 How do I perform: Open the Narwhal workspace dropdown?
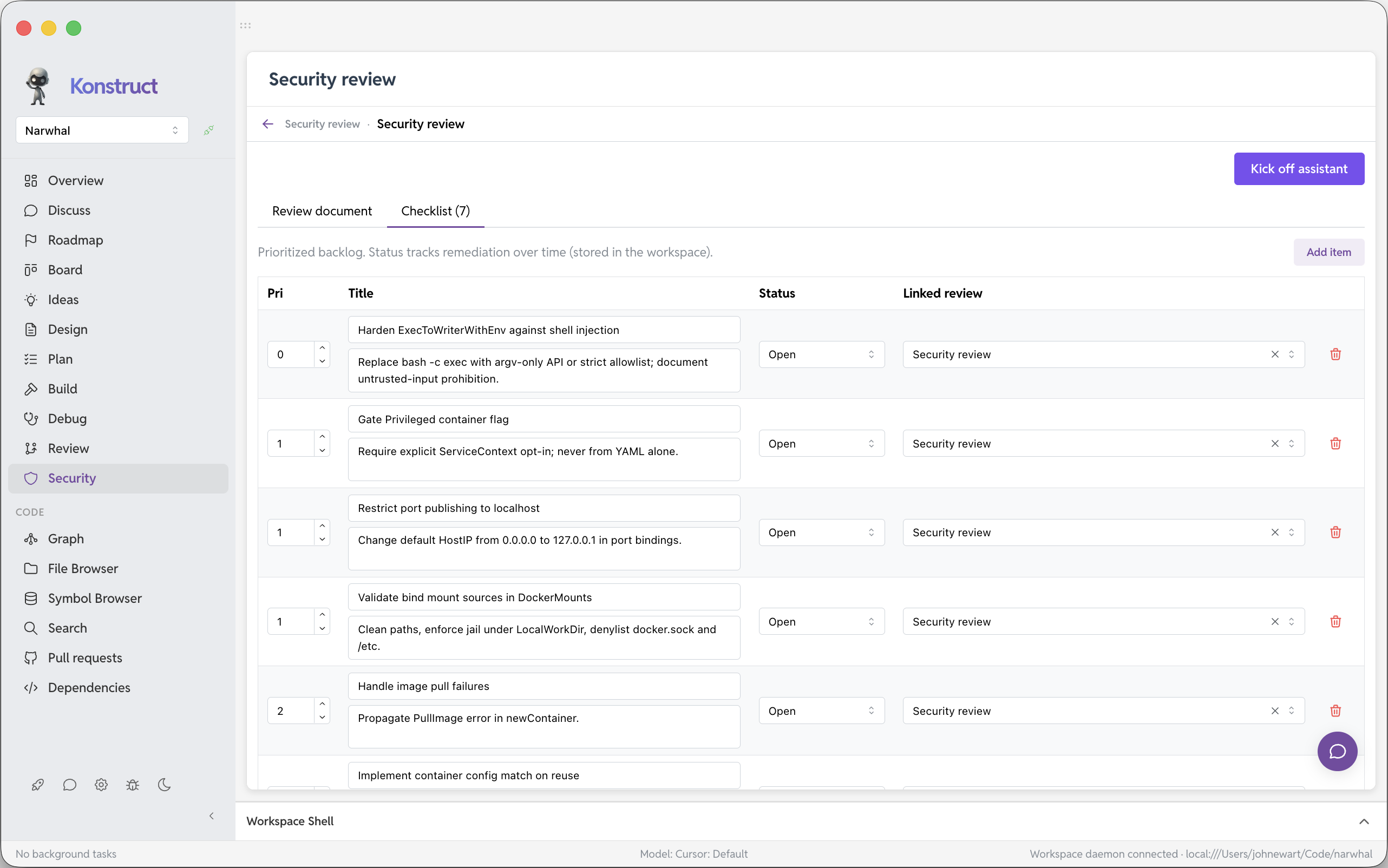(x=102, y=130)
